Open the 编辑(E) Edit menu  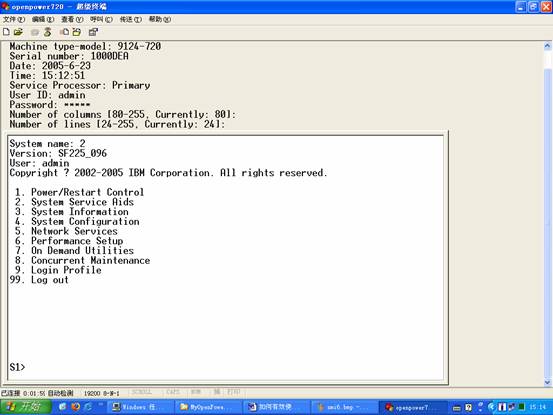click(x=43, y=19)
